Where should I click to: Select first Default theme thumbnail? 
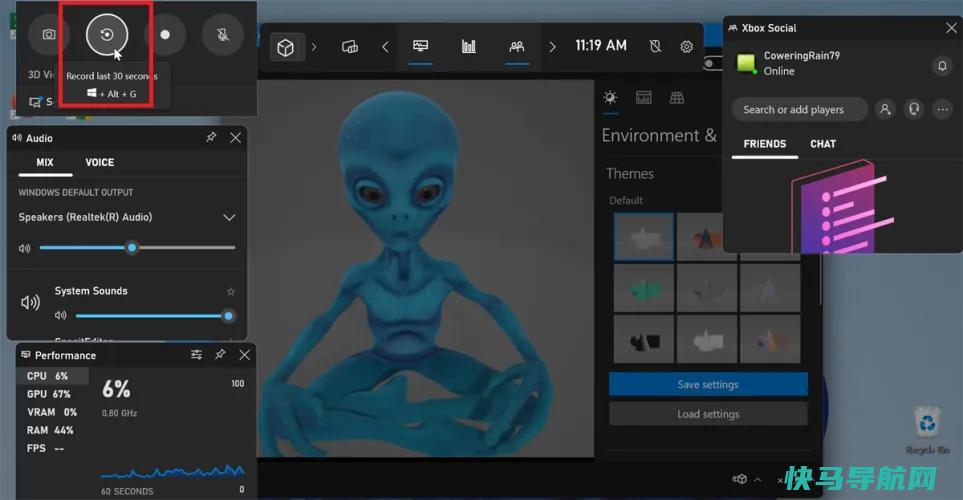click(644, 236)
